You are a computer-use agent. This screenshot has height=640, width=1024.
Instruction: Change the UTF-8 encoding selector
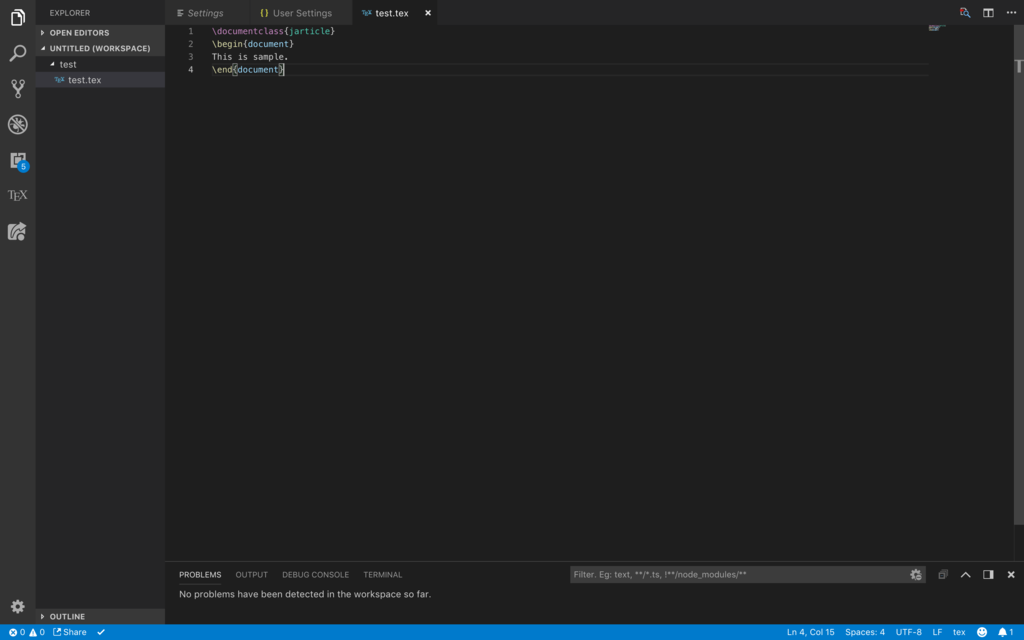[908, 632]
